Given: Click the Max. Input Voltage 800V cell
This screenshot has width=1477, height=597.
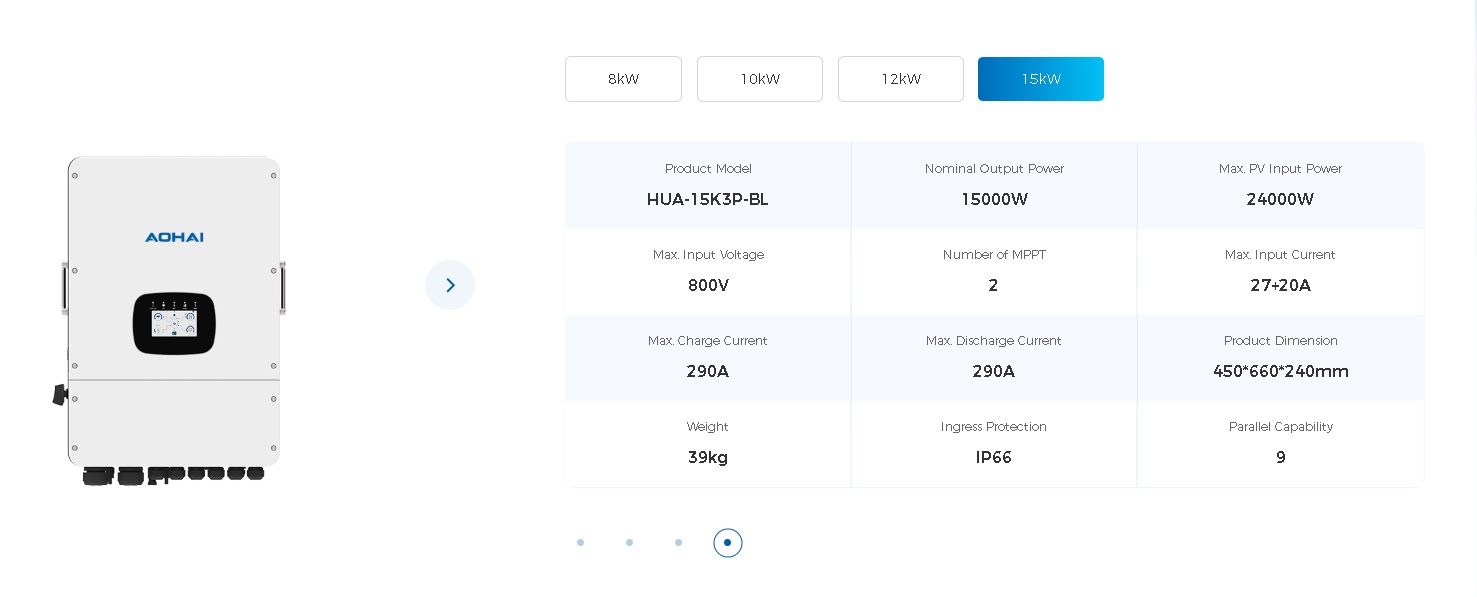Looking at the screenshot, I should [708, 271].
